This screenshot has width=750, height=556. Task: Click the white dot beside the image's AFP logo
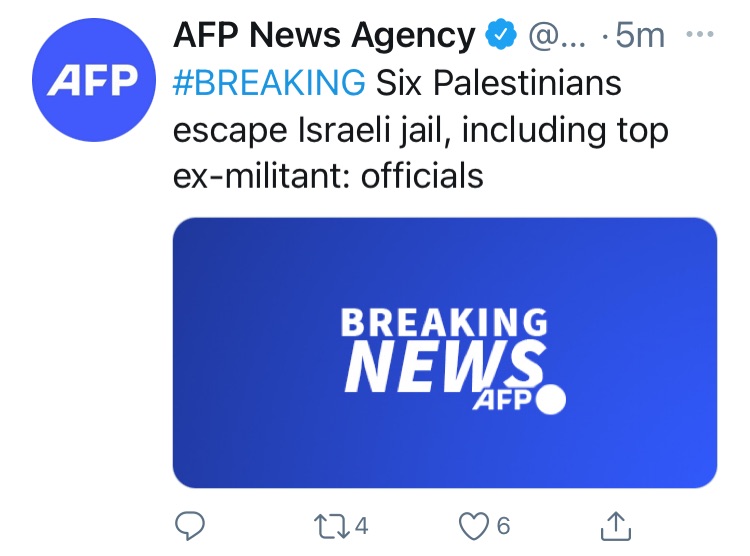tap(551, 400)
